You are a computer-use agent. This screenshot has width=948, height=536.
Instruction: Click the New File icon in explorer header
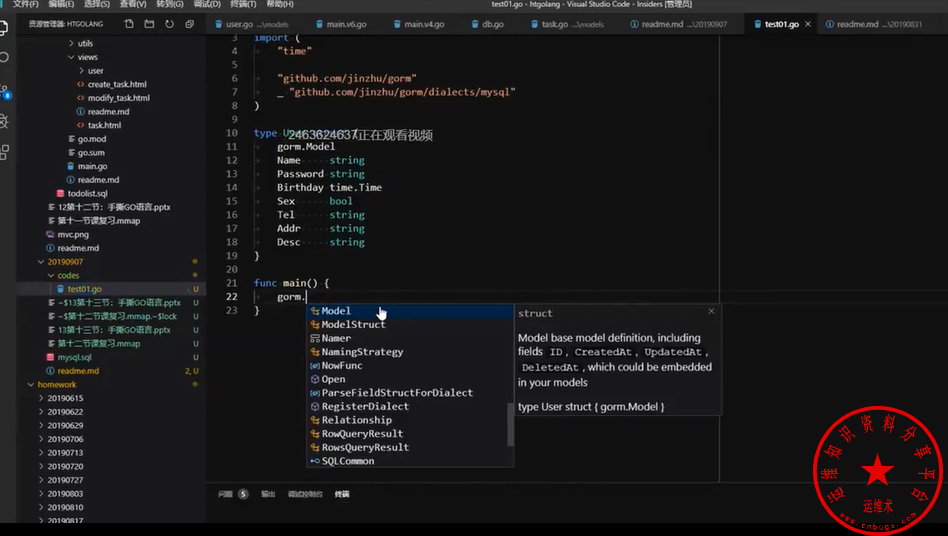tap(130, 23)
